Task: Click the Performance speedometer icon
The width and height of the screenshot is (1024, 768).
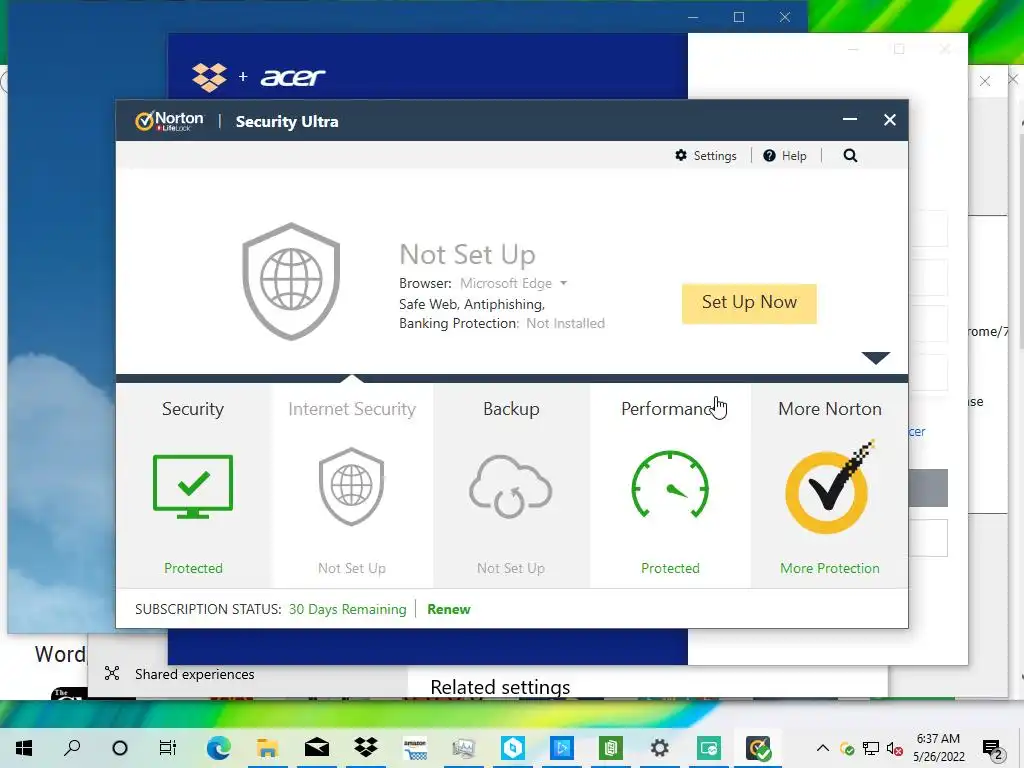Action: click(x=670, y=485)
